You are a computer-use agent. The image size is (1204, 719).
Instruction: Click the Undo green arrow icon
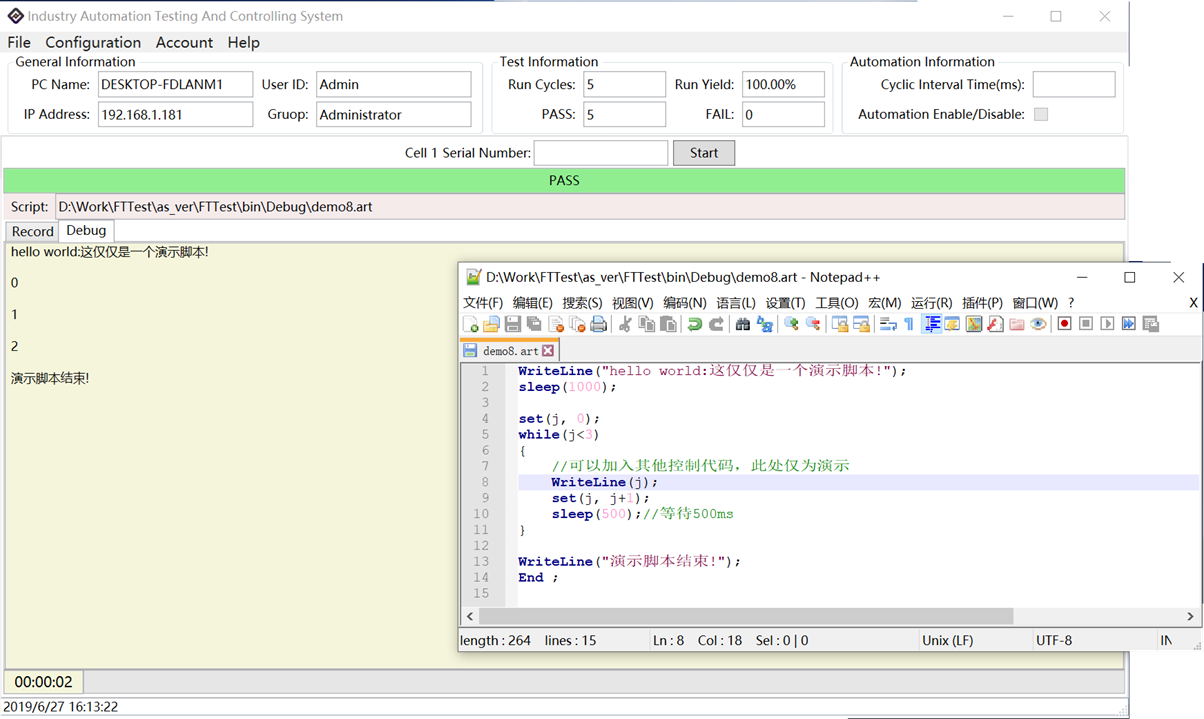click(x=694, y=324)
